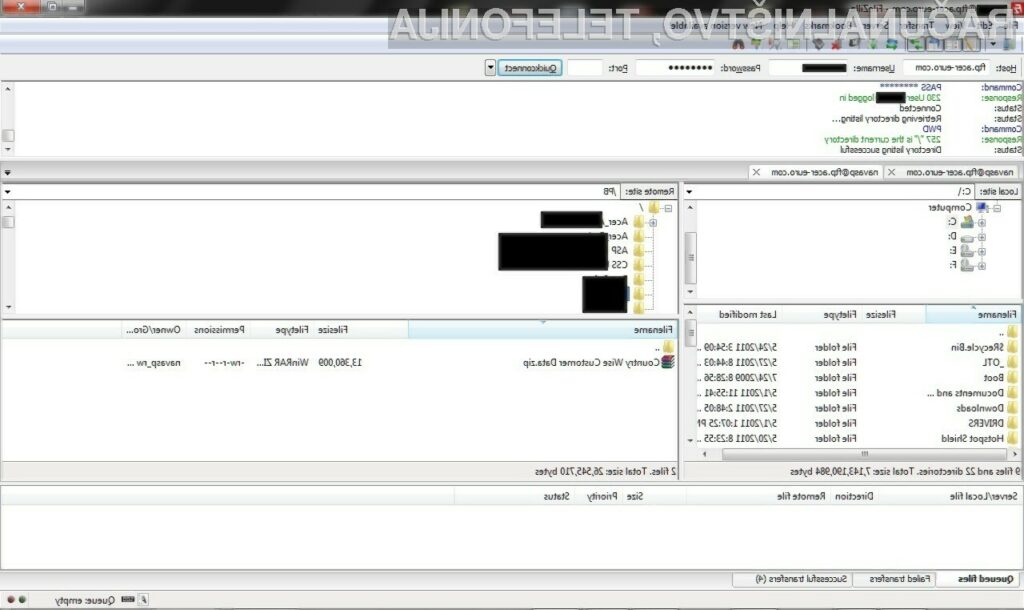Open the directory listing filters dialog
Screen dimensions: 1024x610
tap(793, 44)
